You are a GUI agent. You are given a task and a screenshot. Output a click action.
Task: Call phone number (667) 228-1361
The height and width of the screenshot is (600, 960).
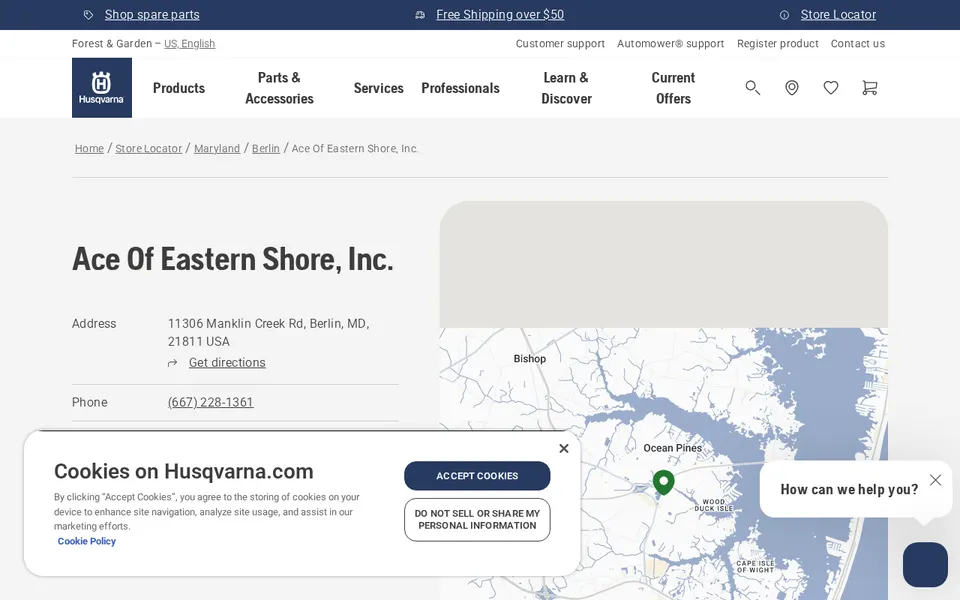(x=211, y=402)
